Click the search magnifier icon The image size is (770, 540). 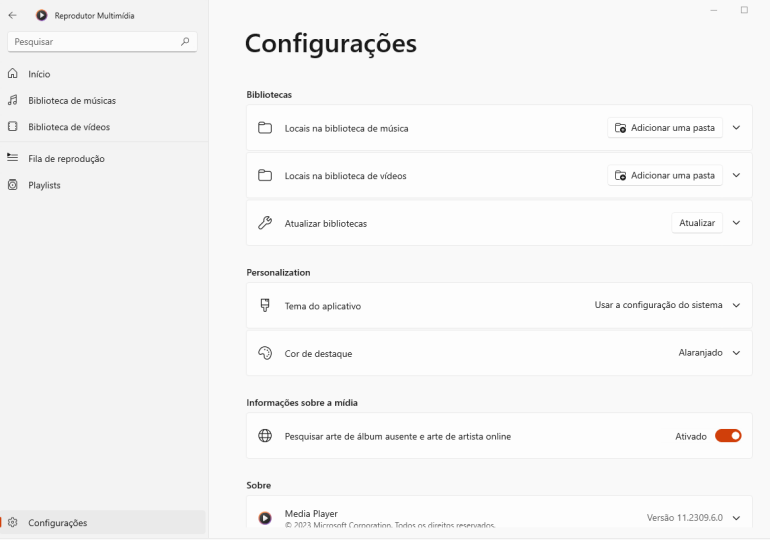(184, 42)
